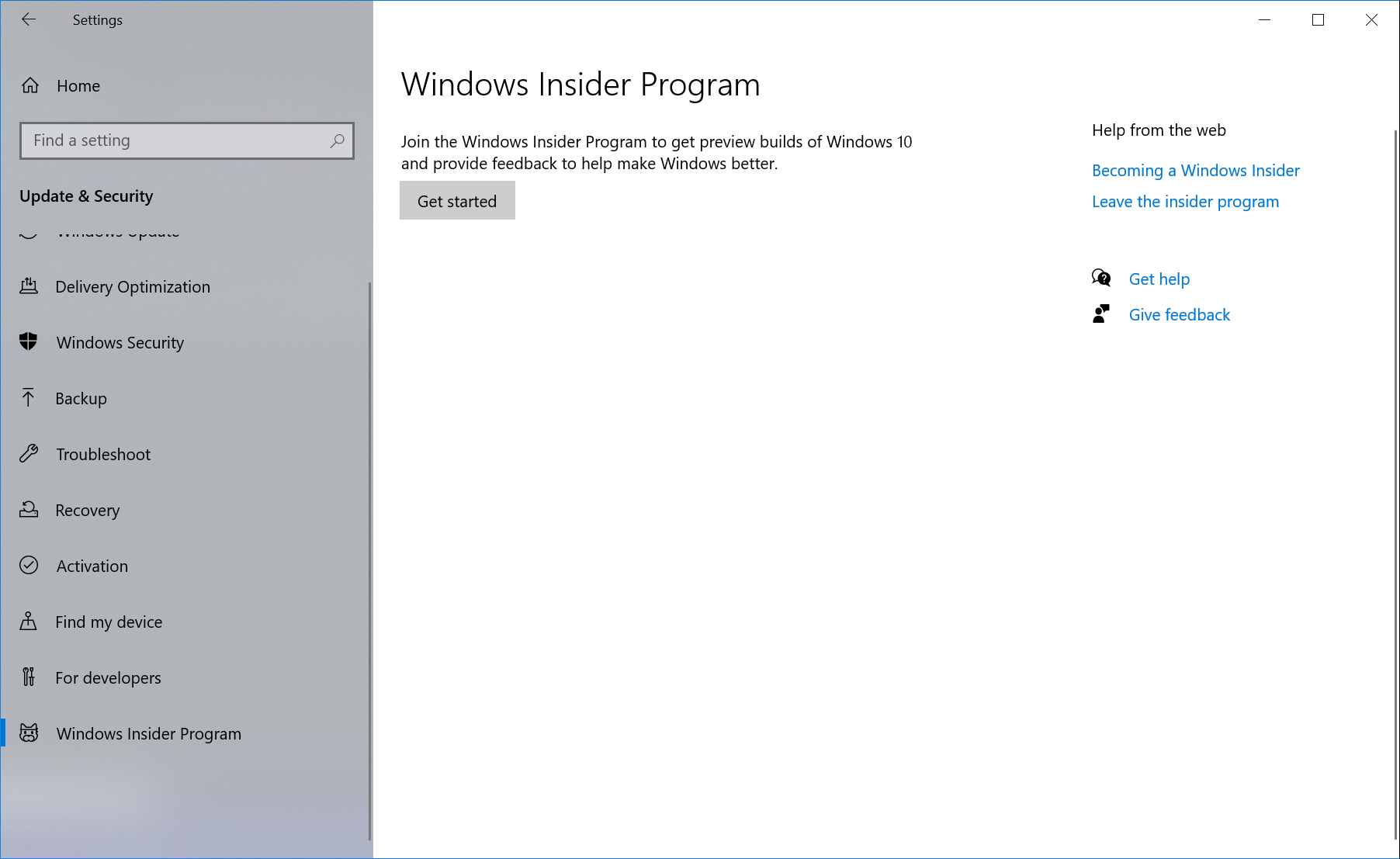Click the Troubleshoot wrench icon
The width and height of the screenshot is (1400, 859).
(x=29, y=454)
